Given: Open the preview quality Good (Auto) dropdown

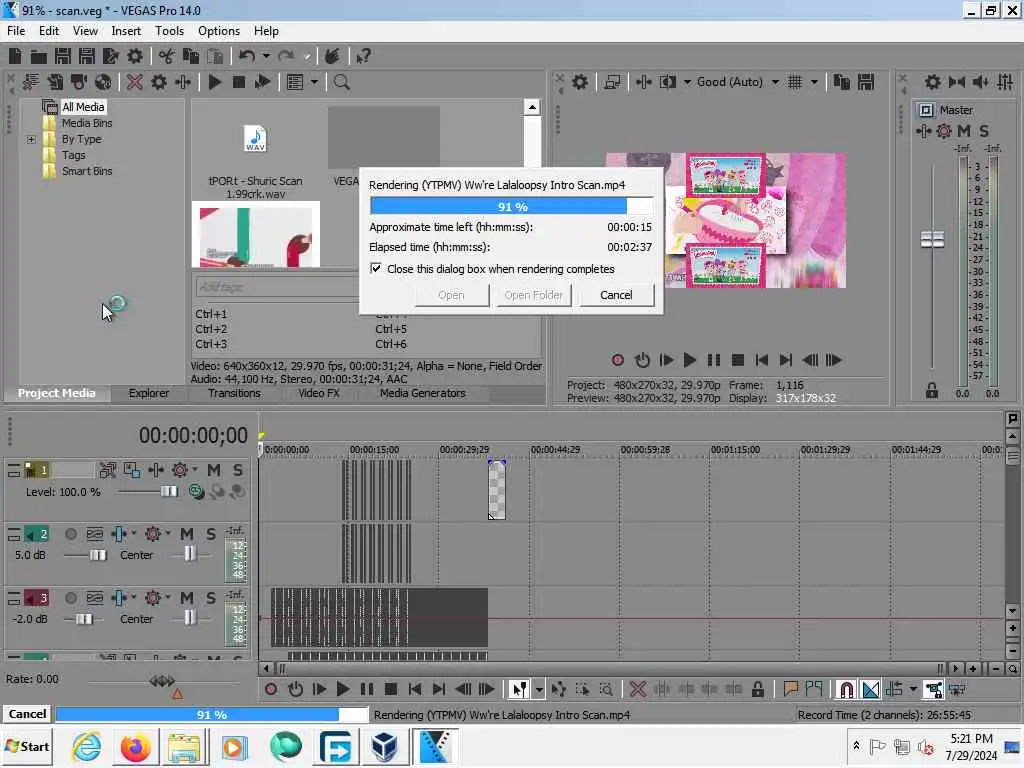Looking at the screenshot, I should 775,82.
